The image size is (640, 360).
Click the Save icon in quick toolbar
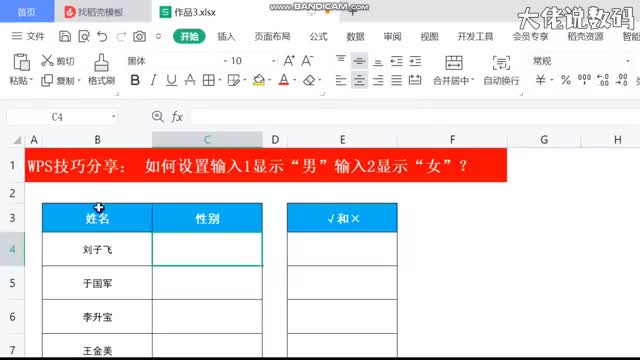click(64, 36)
